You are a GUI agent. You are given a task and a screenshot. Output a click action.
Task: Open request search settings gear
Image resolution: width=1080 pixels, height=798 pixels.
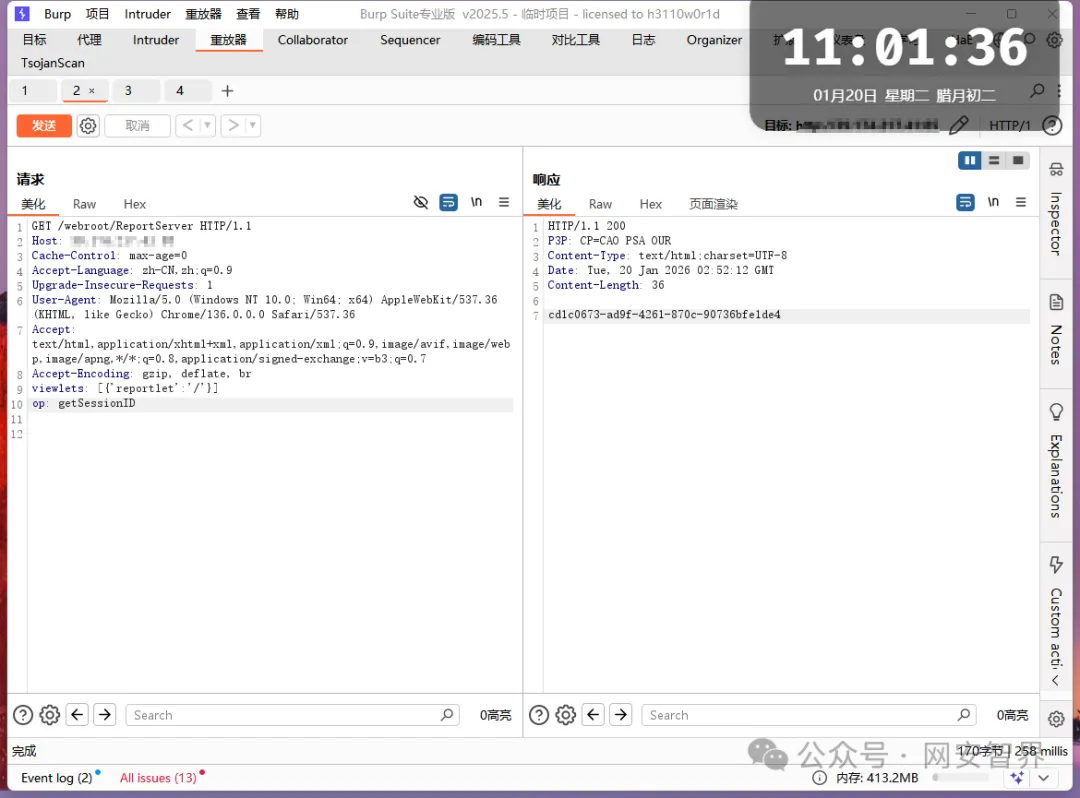pyautogui.click(x=50, y=715)
